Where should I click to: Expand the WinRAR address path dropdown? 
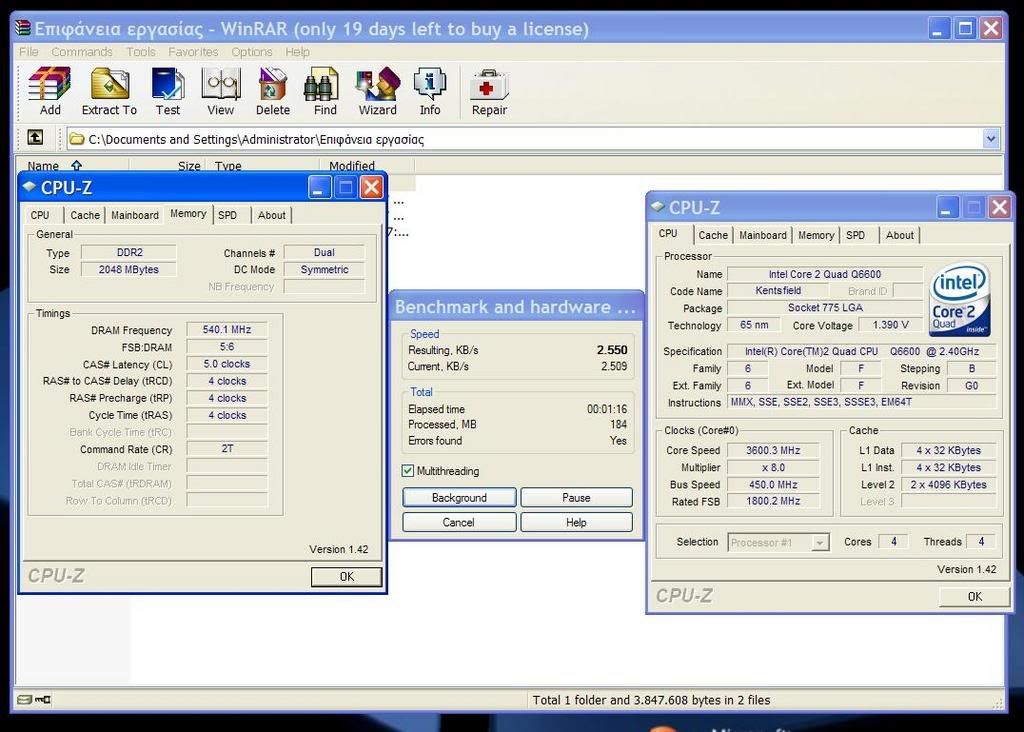991,138
